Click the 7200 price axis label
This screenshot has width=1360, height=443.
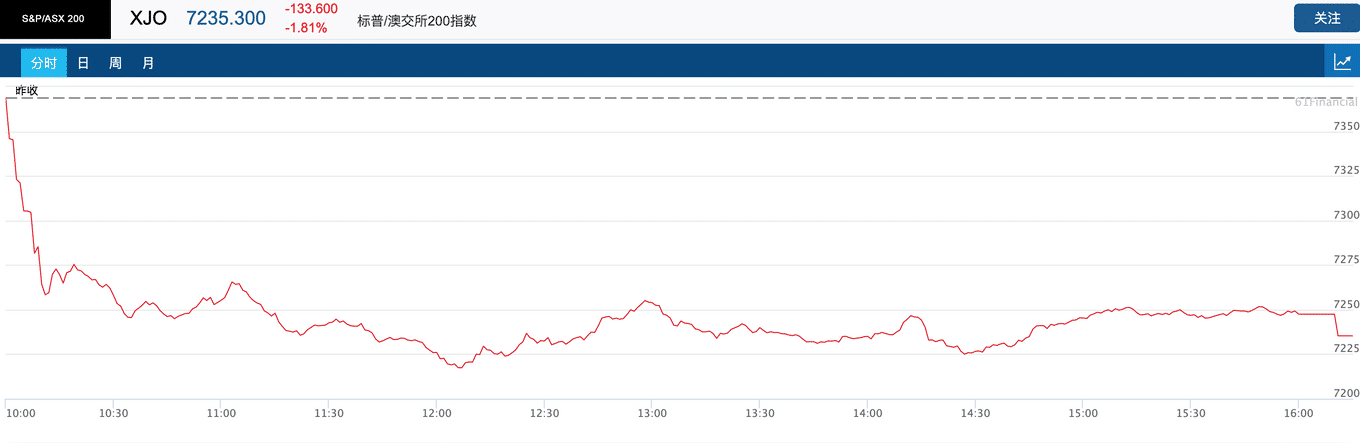[1346, 393]
